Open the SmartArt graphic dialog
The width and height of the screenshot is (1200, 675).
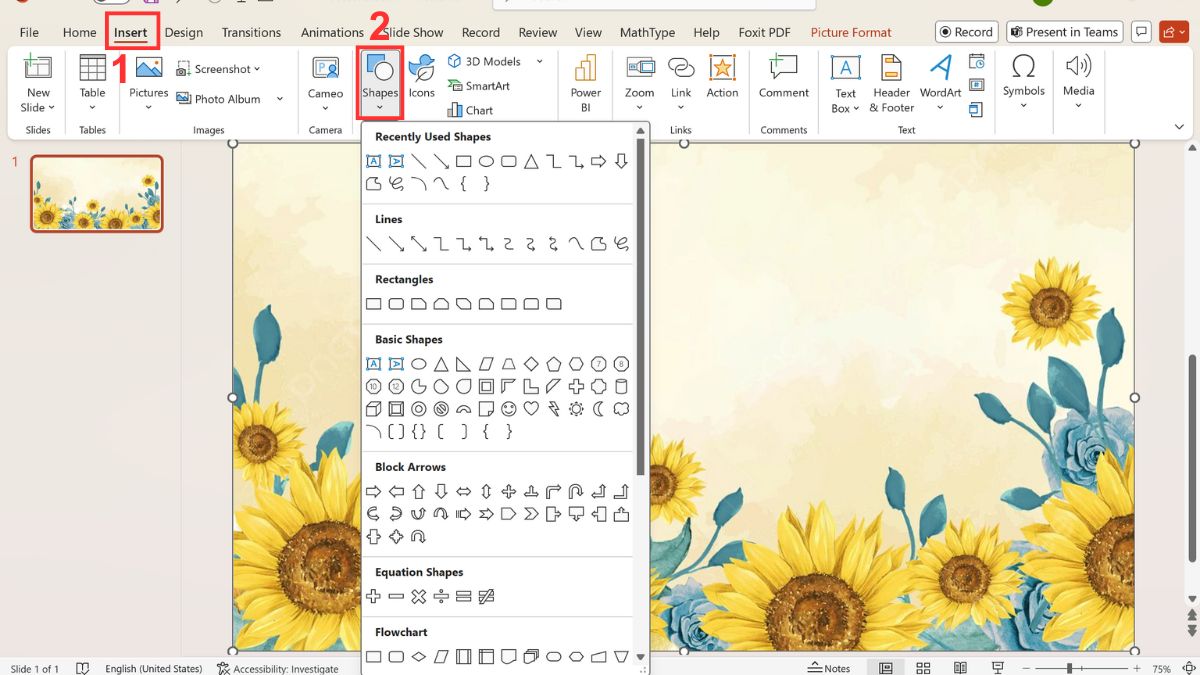pyautogui.click(x=479, y=86)
